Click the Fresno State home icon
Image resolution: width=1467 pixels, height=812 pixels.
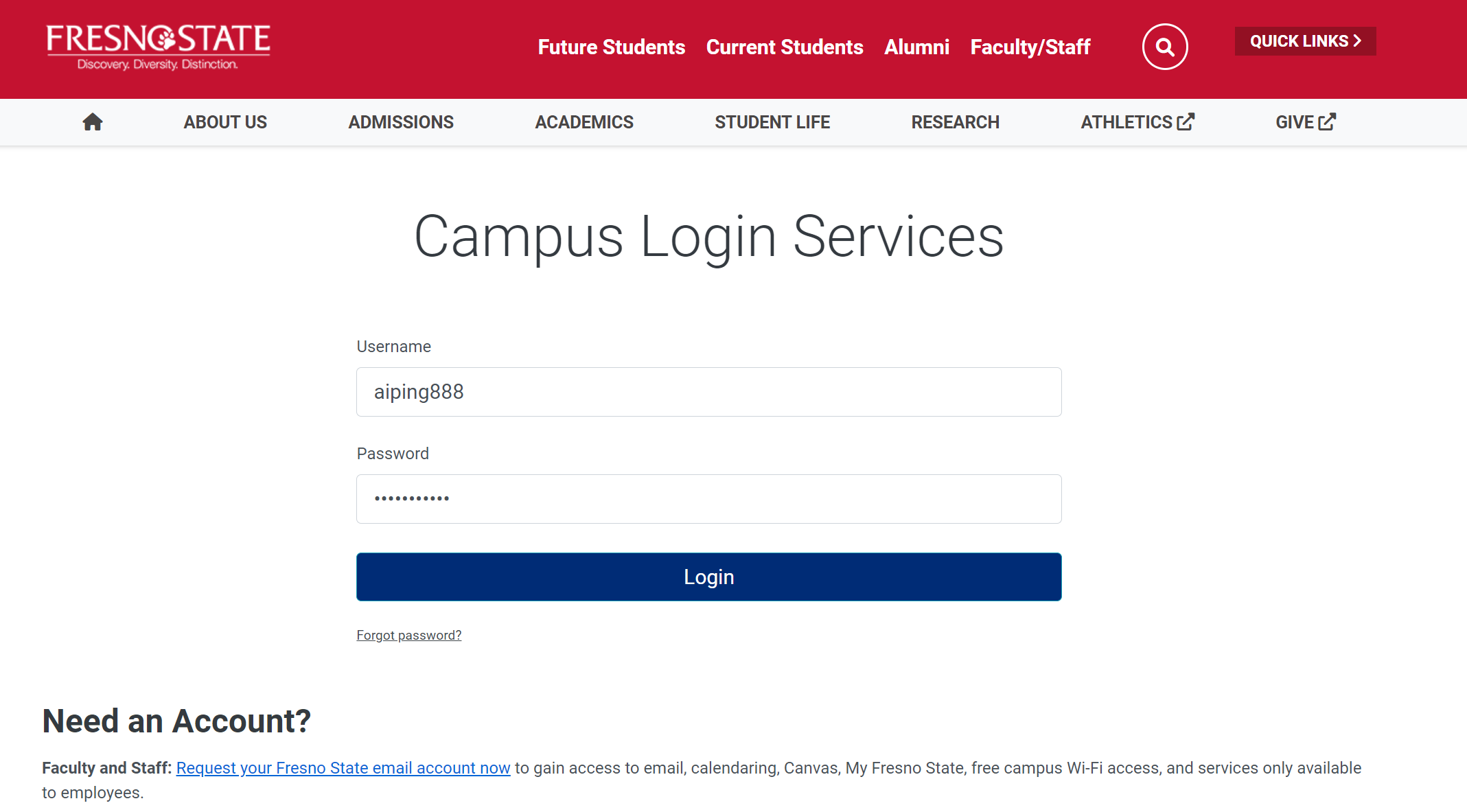click(x=91, y=122)
